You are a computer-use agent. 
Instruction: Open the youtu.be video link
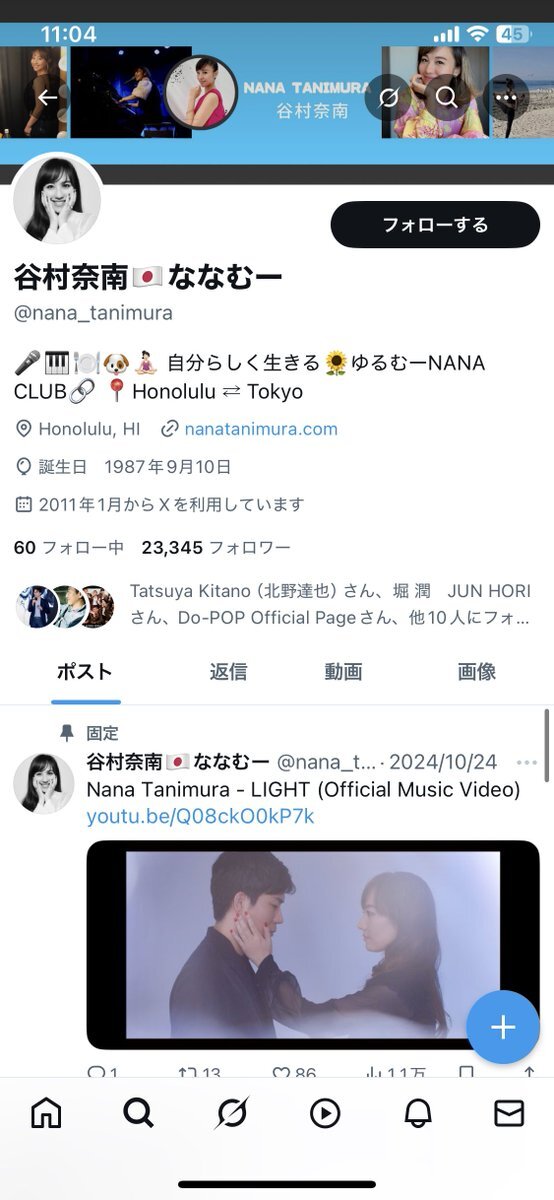pyautogui.click(x=200, y=816)
